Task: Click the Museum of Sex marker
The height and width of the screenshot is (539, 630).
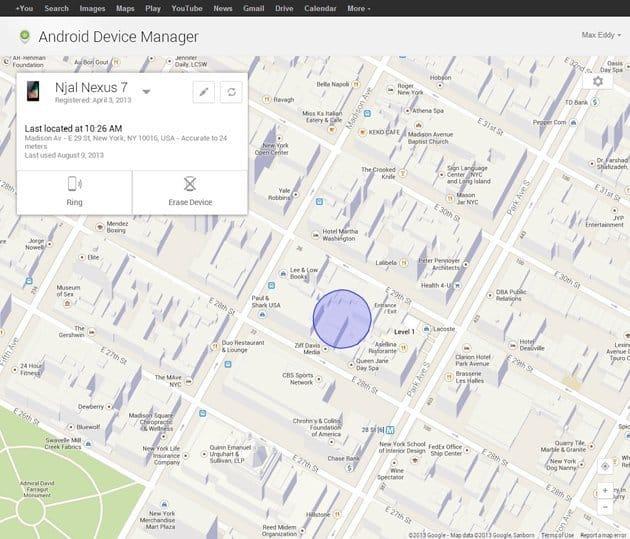Action: point(68,303)
